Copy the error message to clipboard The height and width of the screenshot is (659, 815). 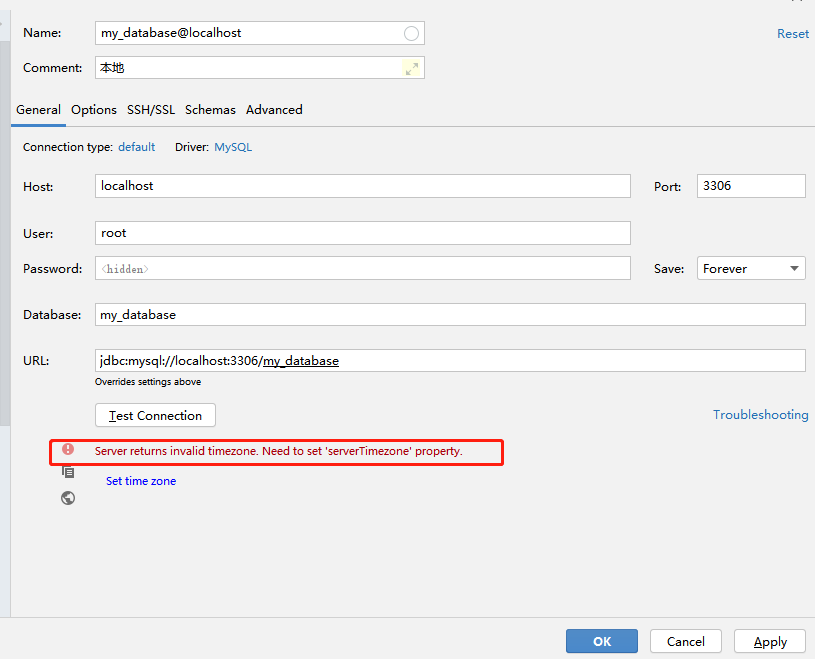click(68, 472)
